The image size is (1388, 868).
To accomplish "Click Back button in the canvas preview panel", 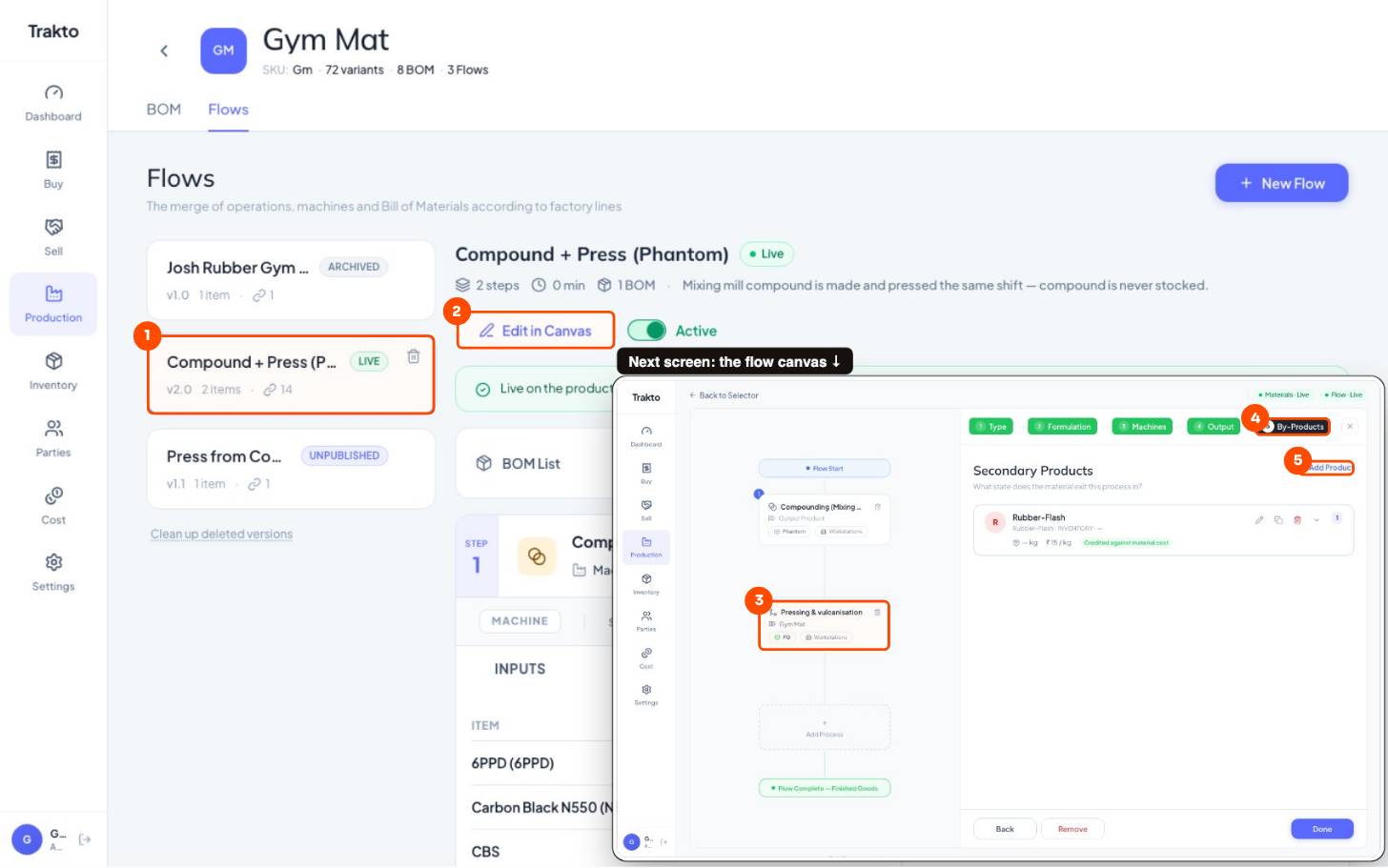I will [1005, 829].
